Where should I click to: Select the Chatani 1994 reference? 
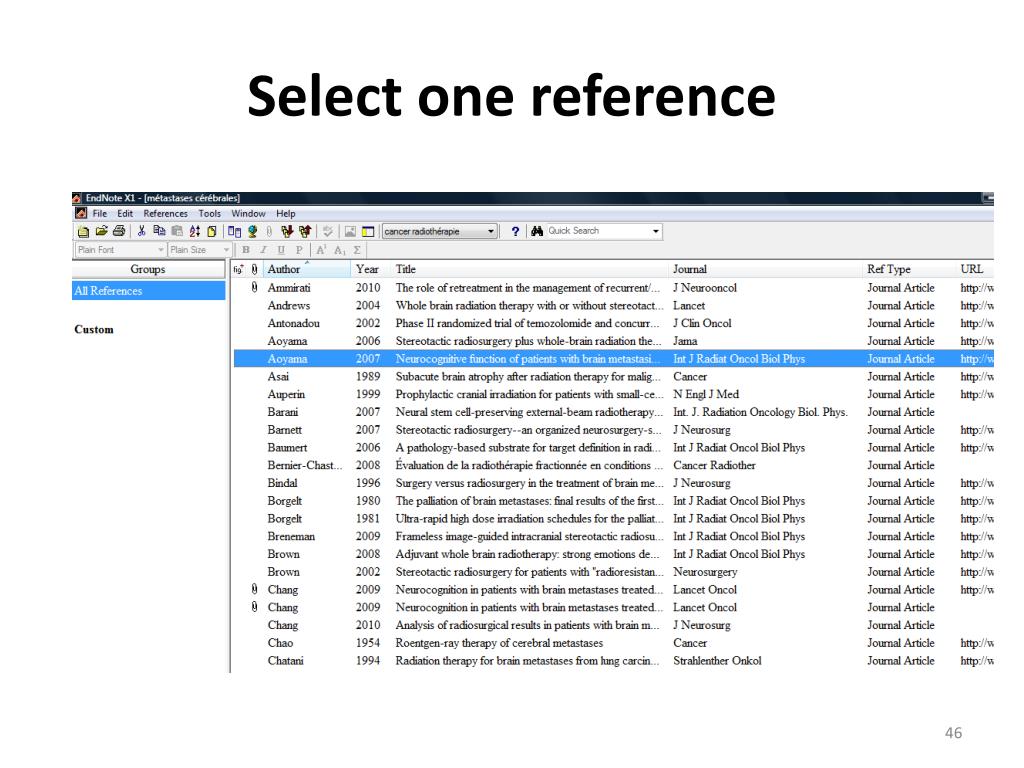pos(613,661)
